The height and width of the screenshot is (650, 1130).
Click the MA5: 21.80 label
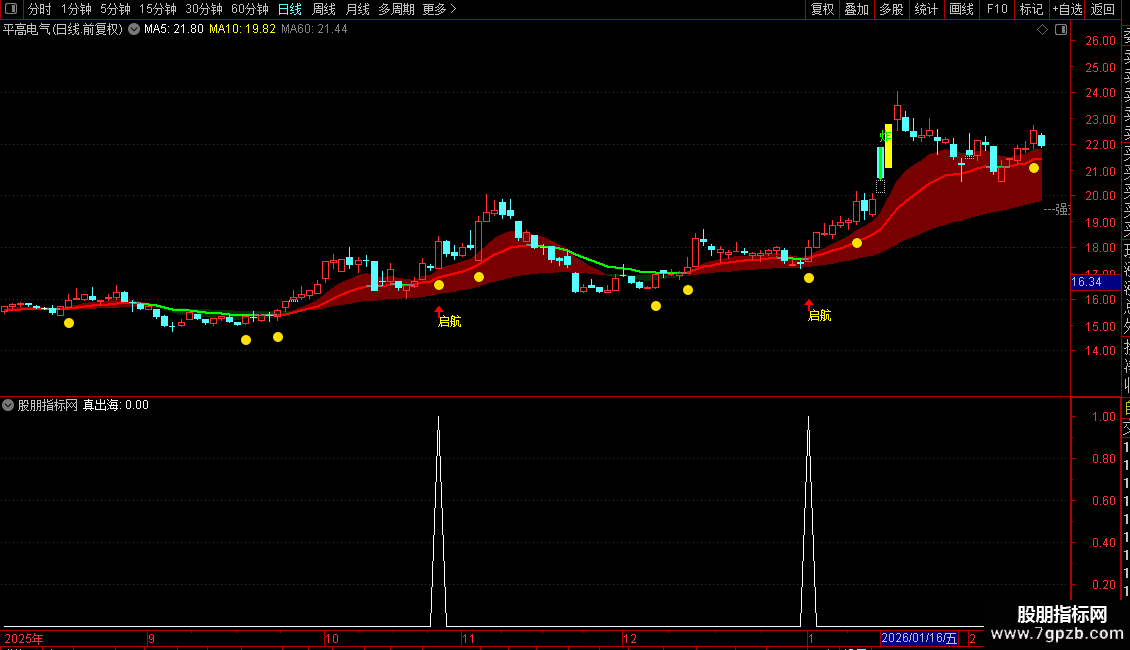pos(174,30)
